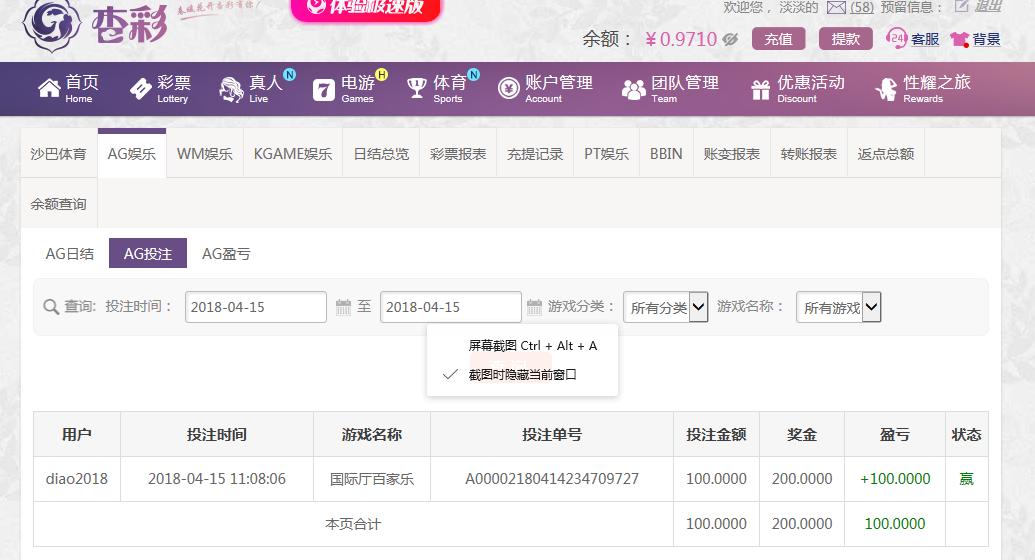Toggle hide window when capturing option

[522, 374]
